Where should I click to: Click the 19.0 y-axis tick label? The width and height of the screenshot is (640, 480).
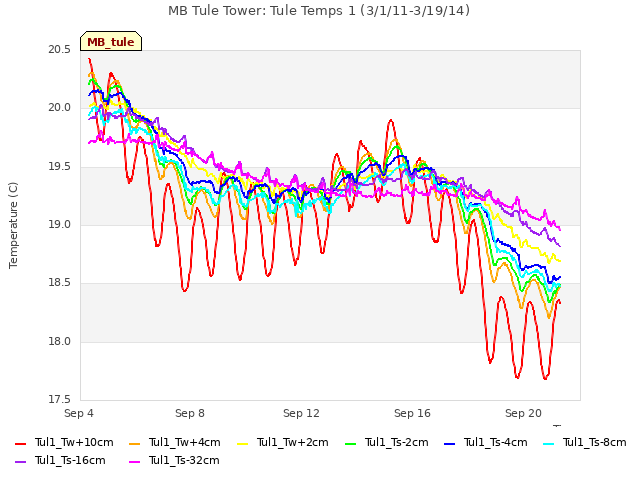[x=59, y=224]
